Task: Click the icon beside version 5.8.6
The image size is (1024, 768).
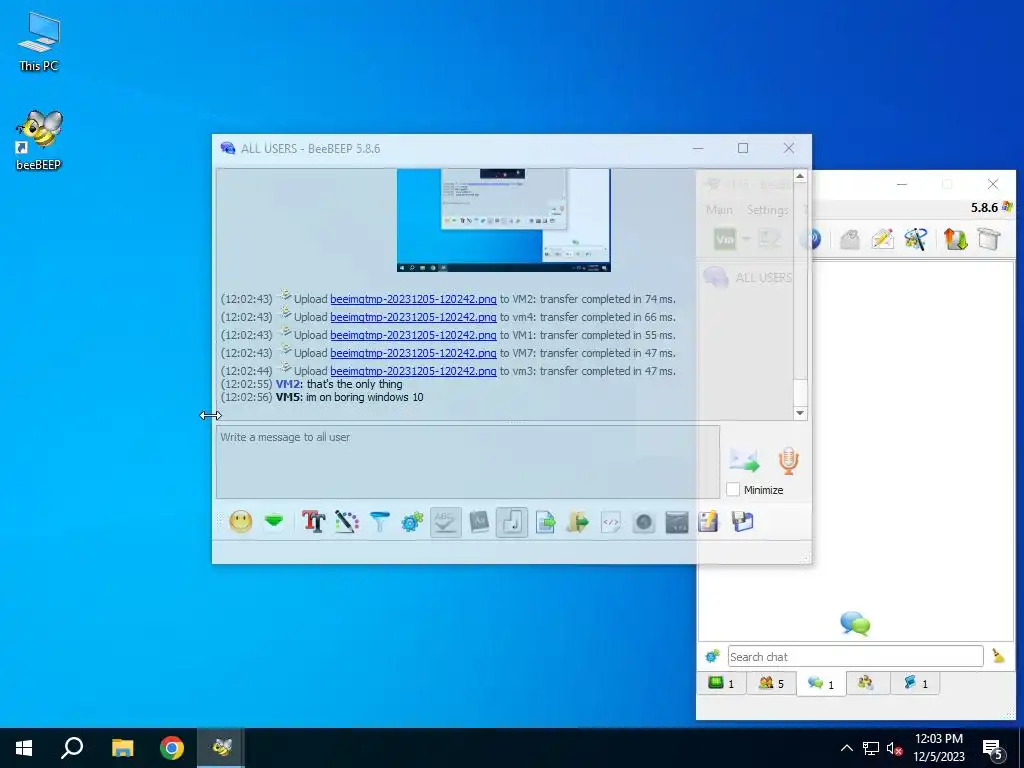Action: (x=1007, y=207)
